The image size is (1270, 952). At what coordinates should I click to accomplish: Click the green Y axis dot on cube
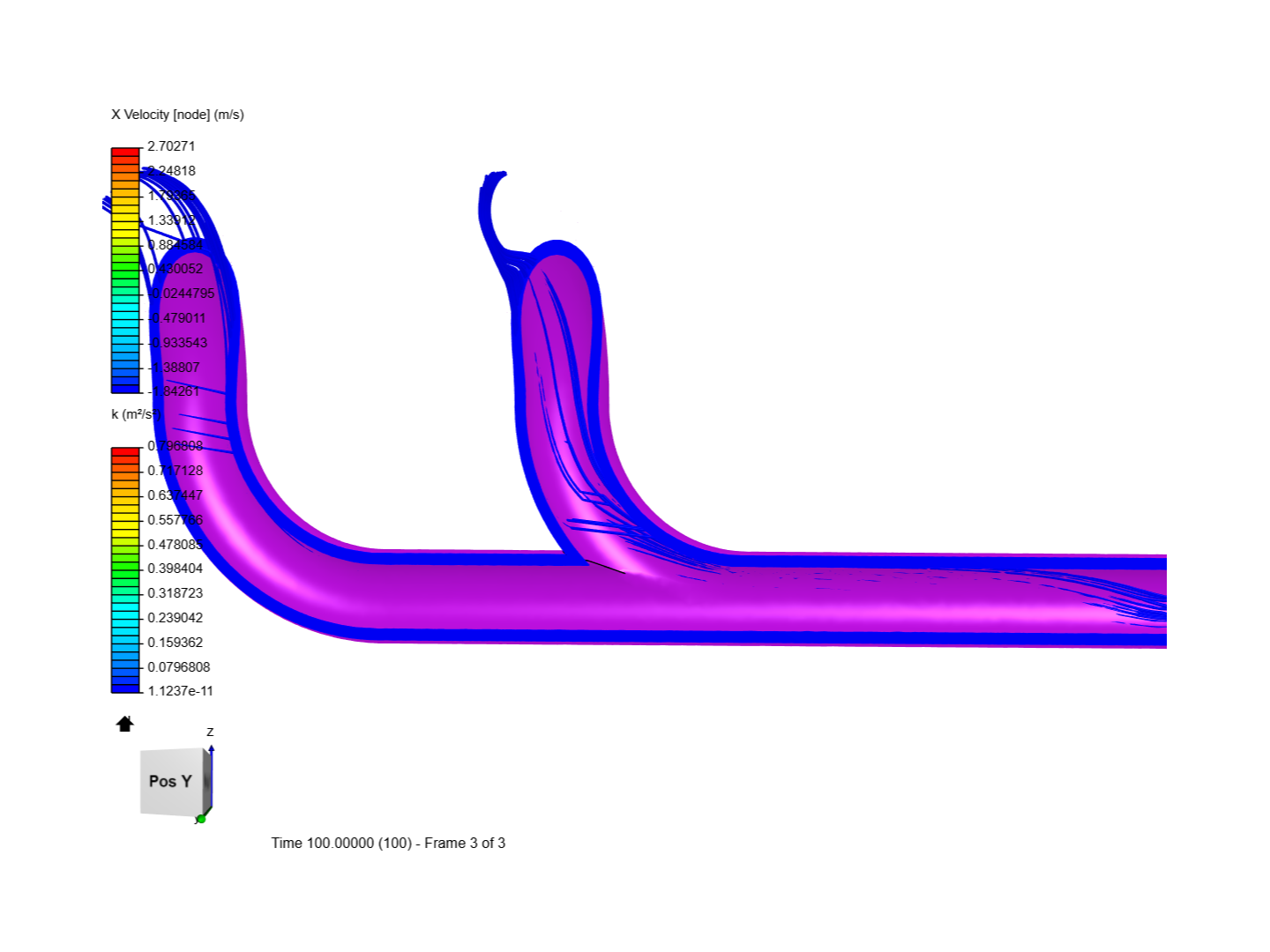[201, 819]
